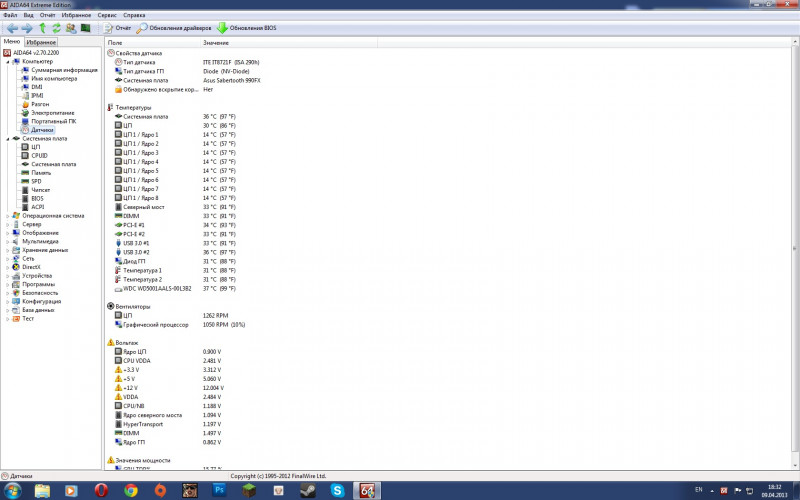Image resolution: width=800 pixels, height=500 pixels.
Task: Select DMI tree item
Action: (x=37, y=87)
